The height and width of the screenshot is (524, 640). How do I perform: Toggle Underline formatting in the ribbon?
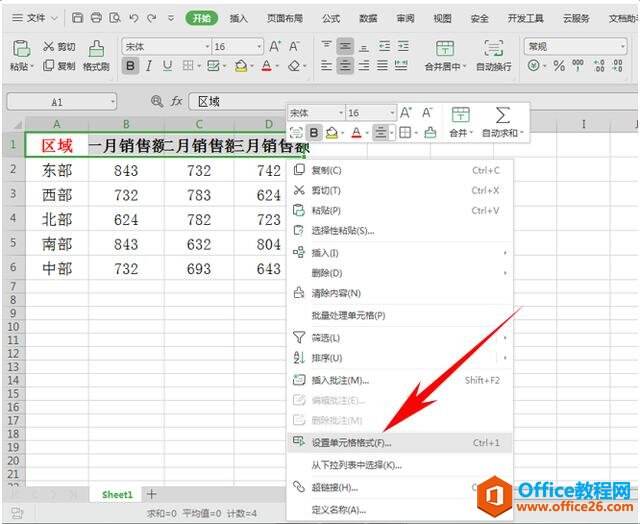click(x=167, y=66)
